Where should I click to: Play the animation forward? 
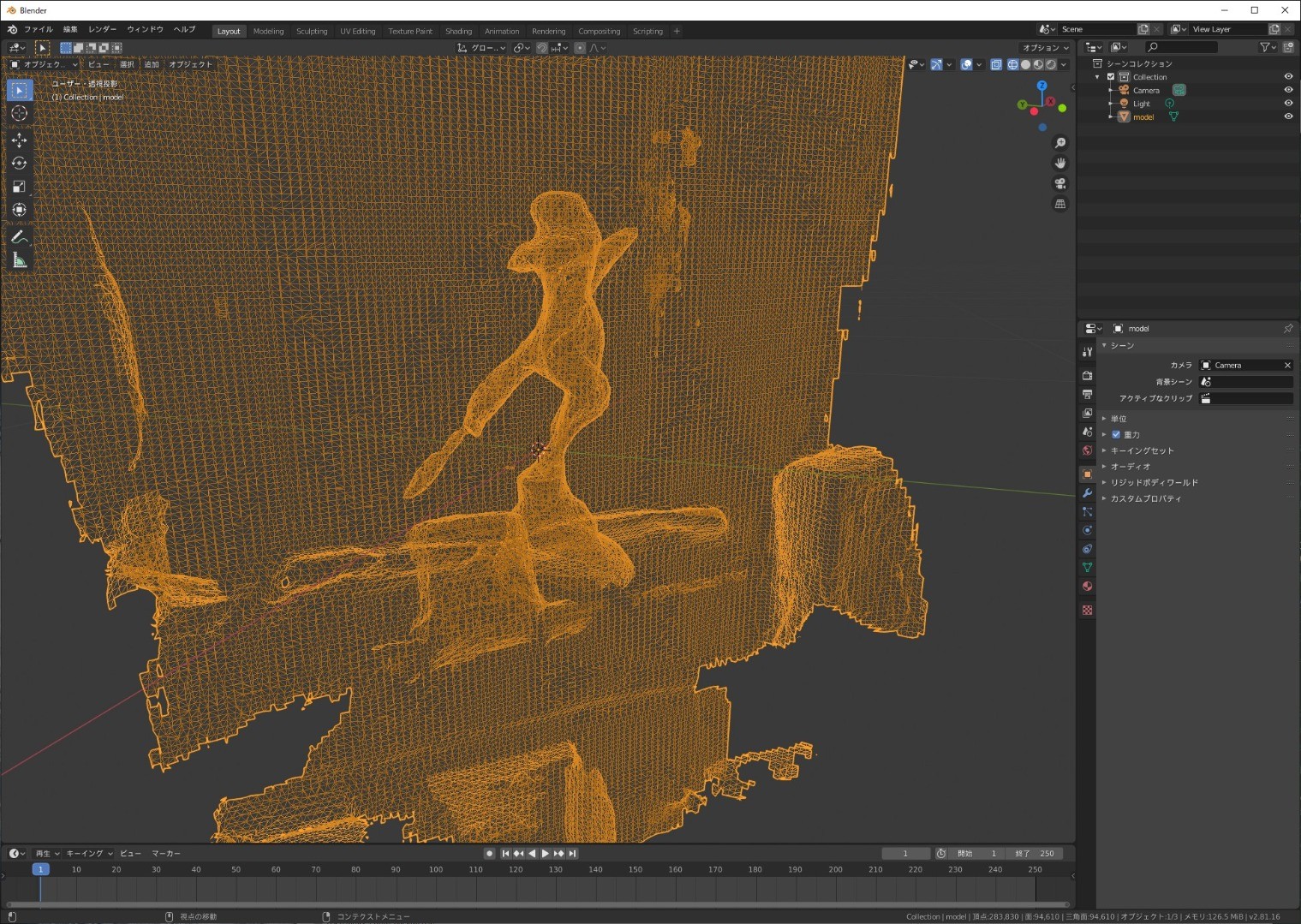546,853
